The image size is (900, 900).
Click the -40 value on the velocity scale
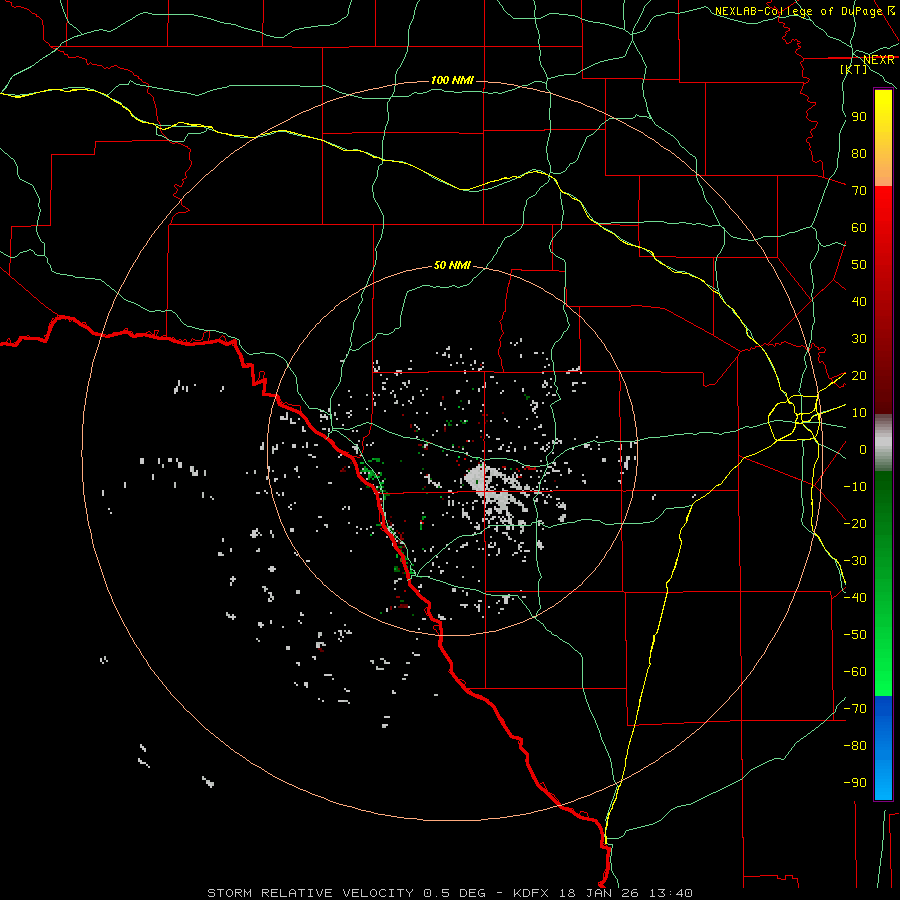tap(855, 598)
